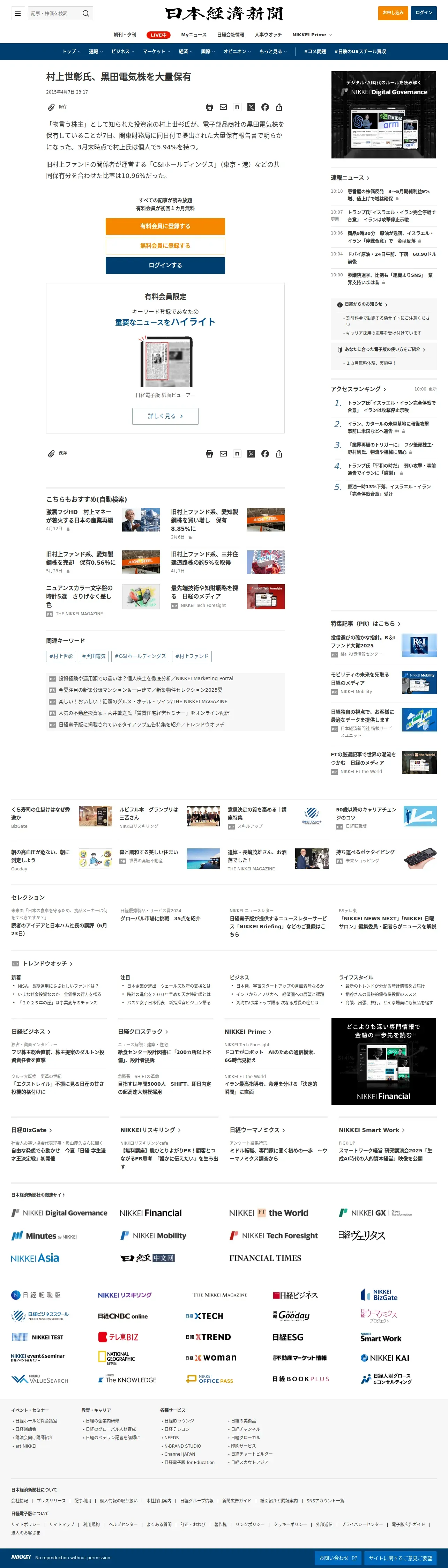
Task: Click the magnifier search icon in header
Action: click(x=86, y=13)
